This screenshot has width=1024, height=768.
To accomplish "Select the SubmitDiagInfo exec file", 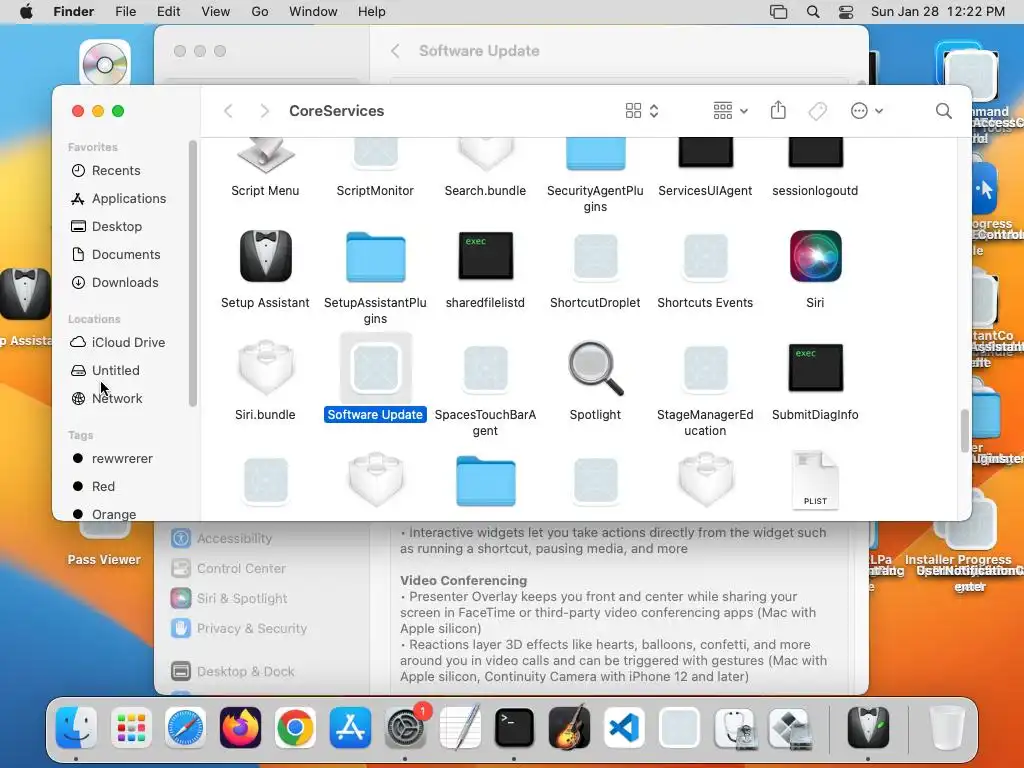I will coord(815,368).
